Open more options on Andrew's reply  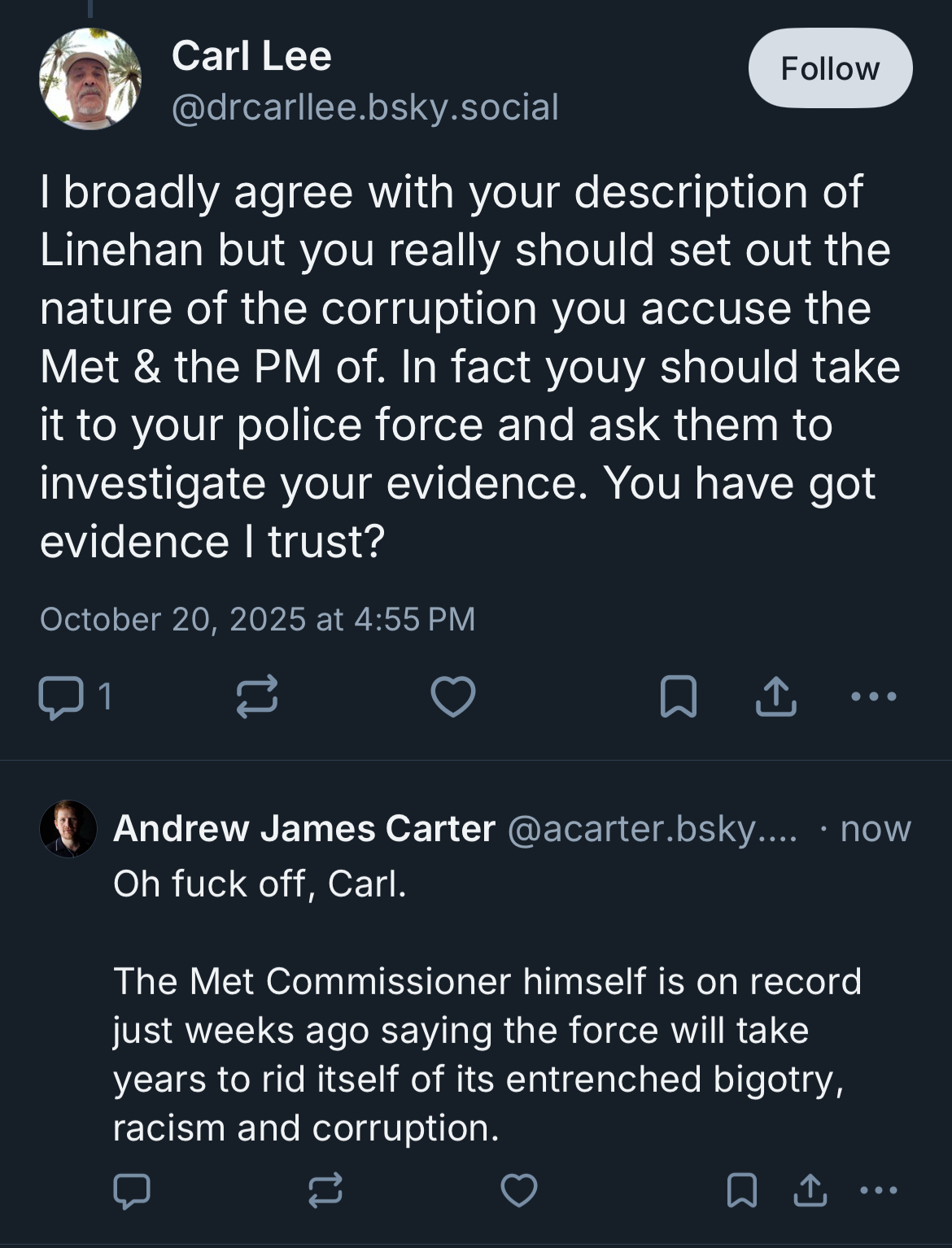[879, 1191]
